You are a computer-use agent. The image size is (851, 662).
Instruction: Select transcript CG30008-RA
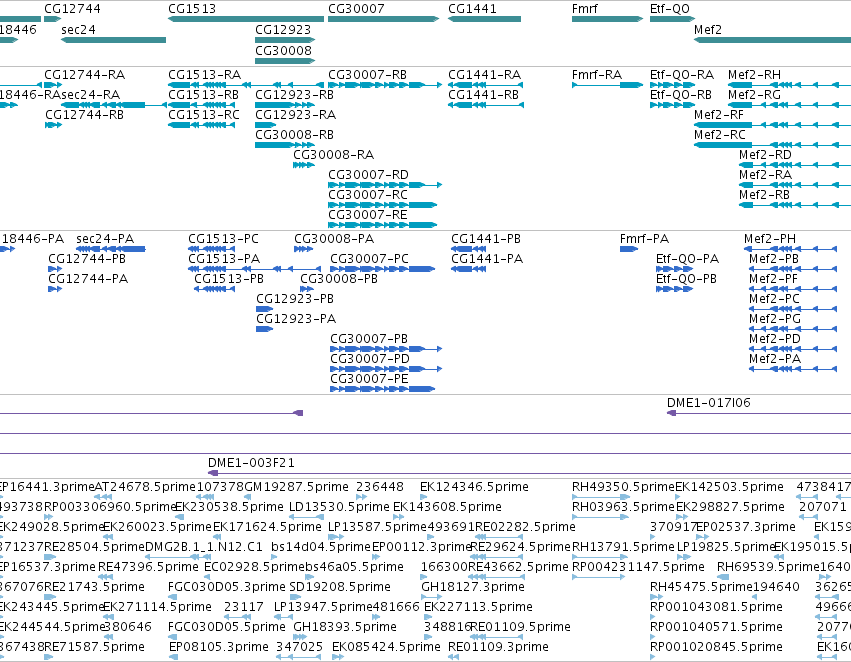click(x=334, y=155)
